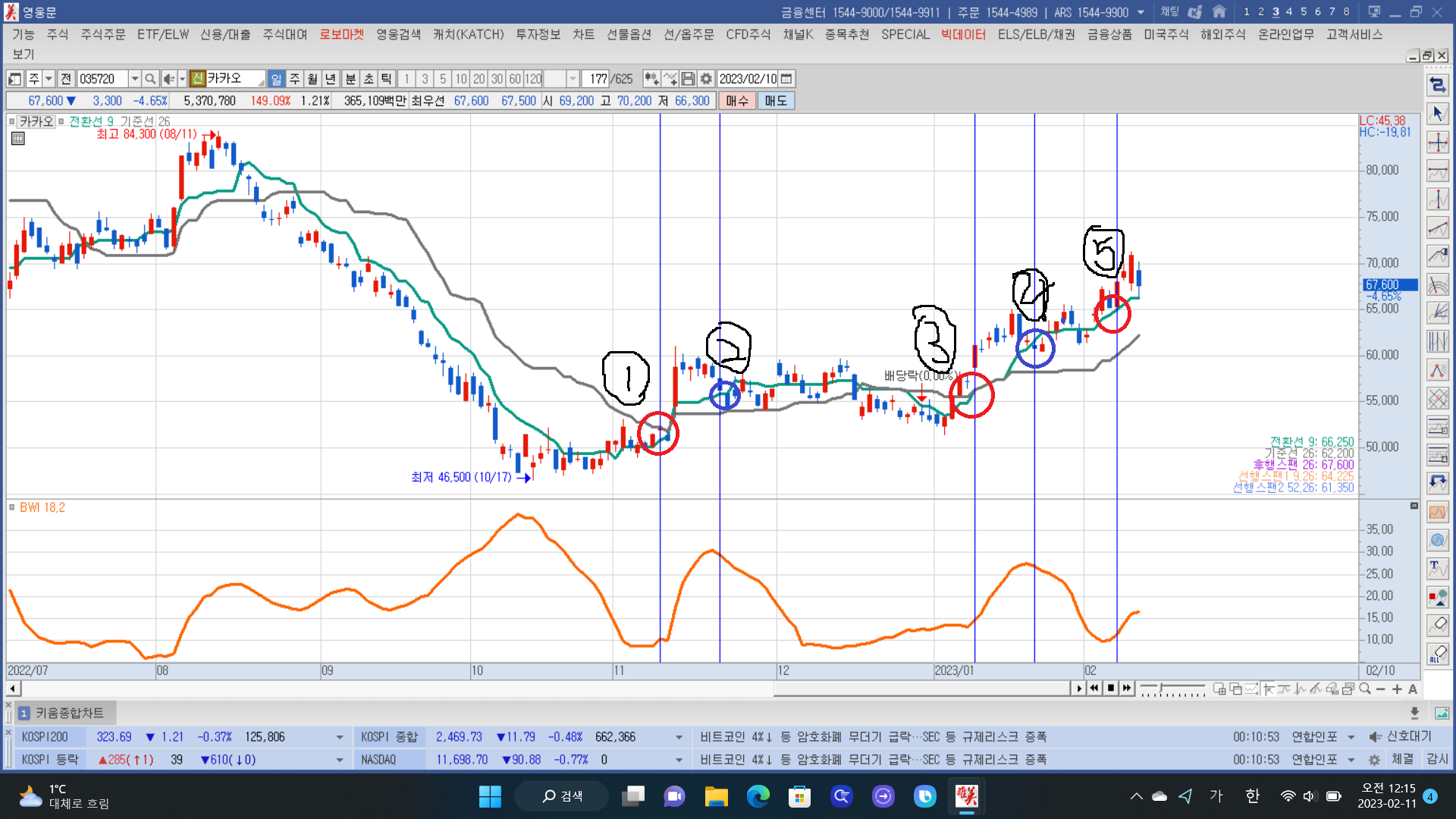
Task: Open the calendar date picker icon
Action: pos(786,79)
